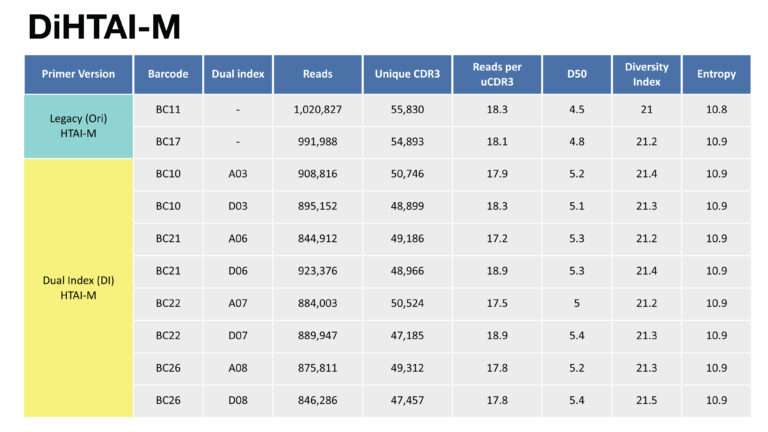Click the DiHTAI-M slide title
Screen dimensions: 768x432
click(104, 27)
